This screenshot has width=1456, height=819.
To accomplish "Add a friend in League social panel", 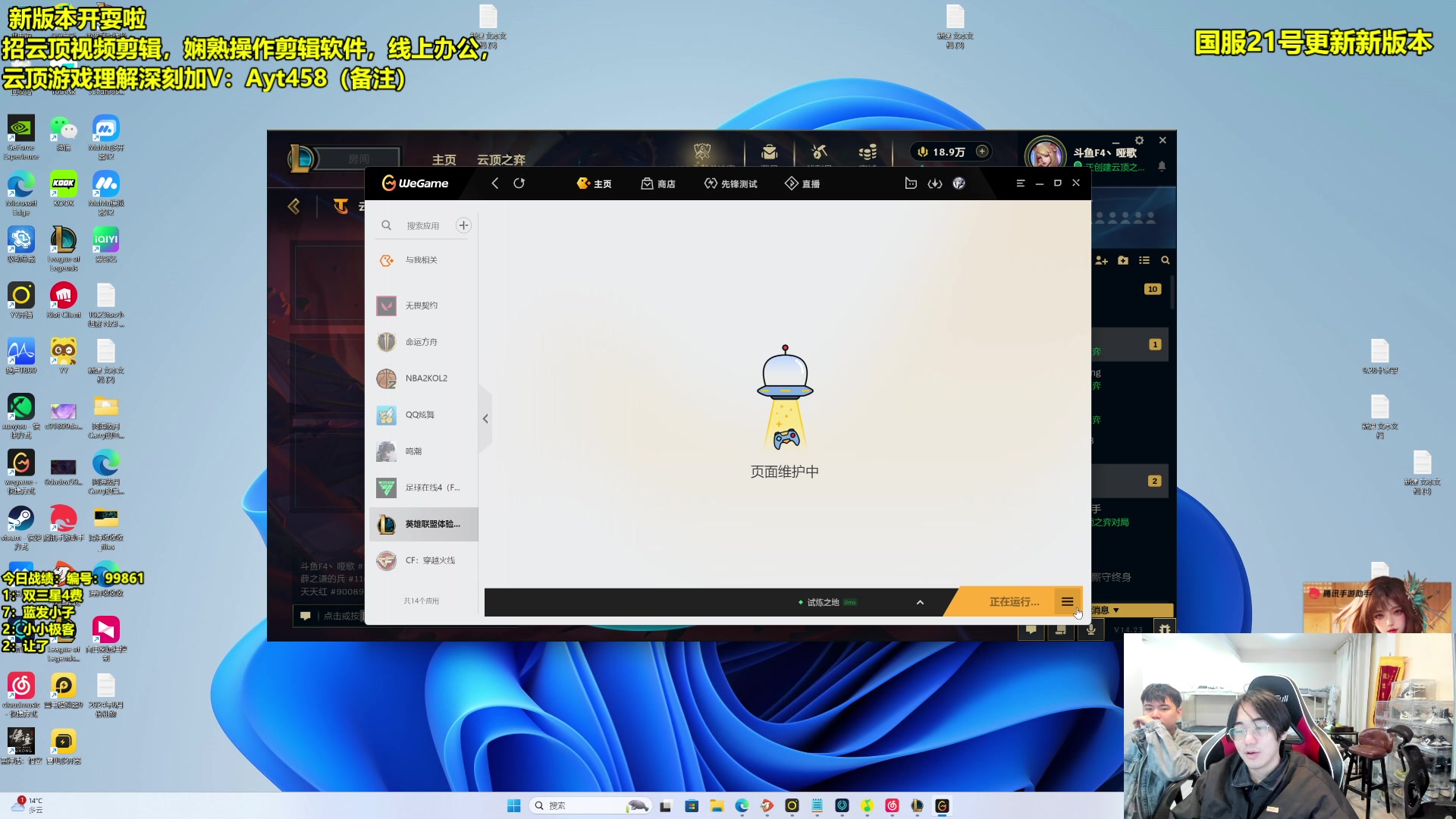I will pyautogui.click(x=1102, y=260).
